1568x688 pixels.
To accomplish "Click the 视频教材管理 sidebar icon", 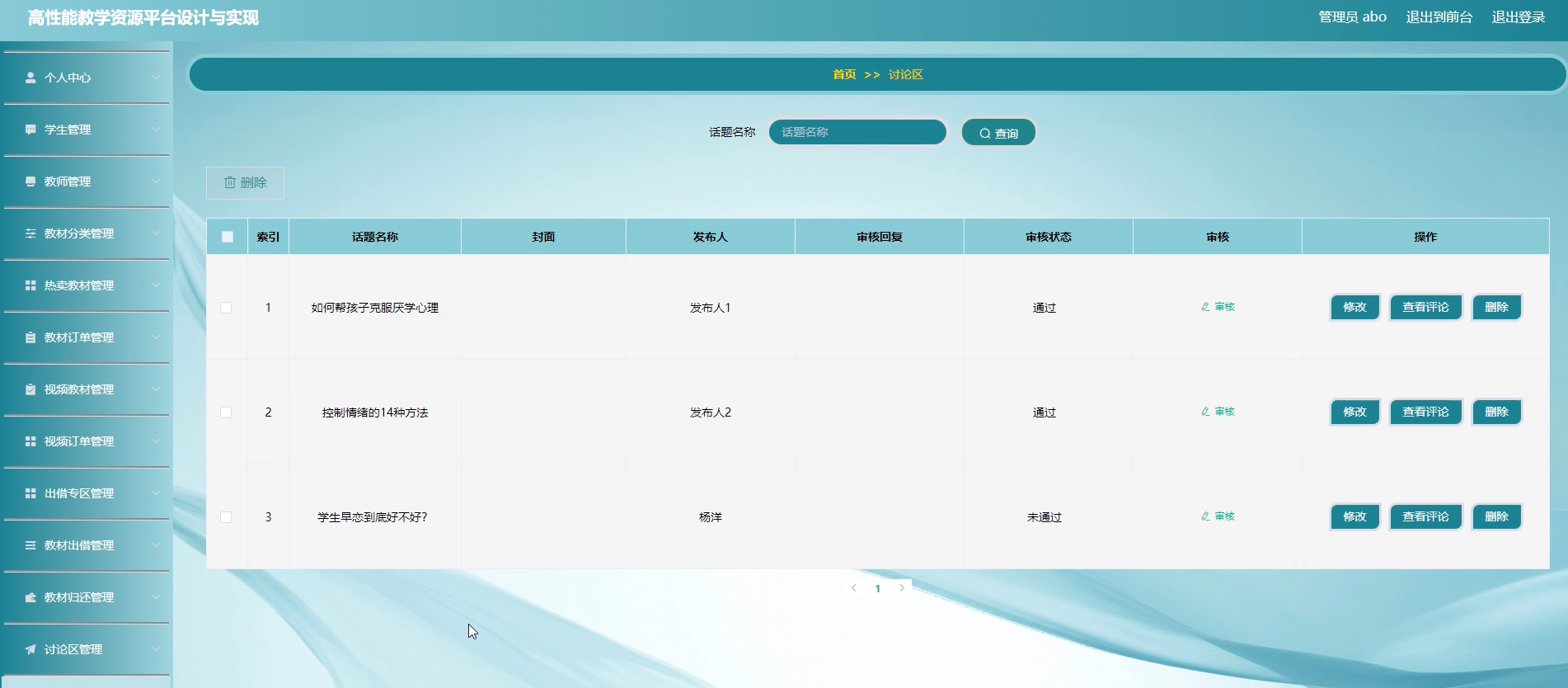I will [x=31, y=389].
